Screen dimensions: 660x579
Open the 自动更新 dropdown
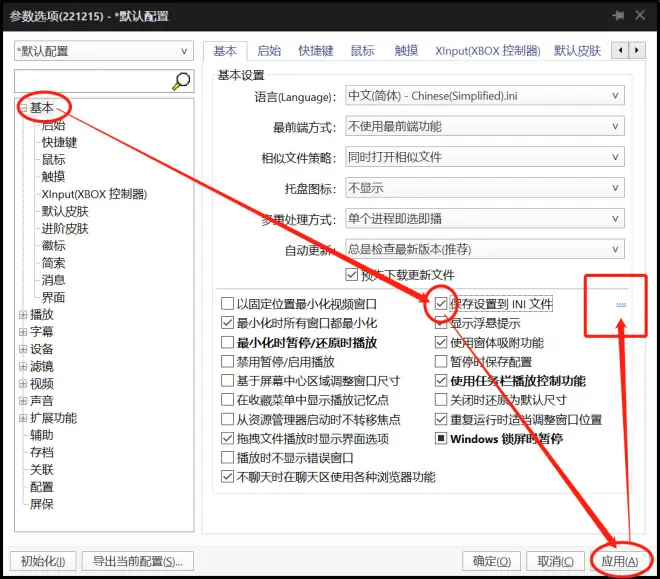click(485, 249)
